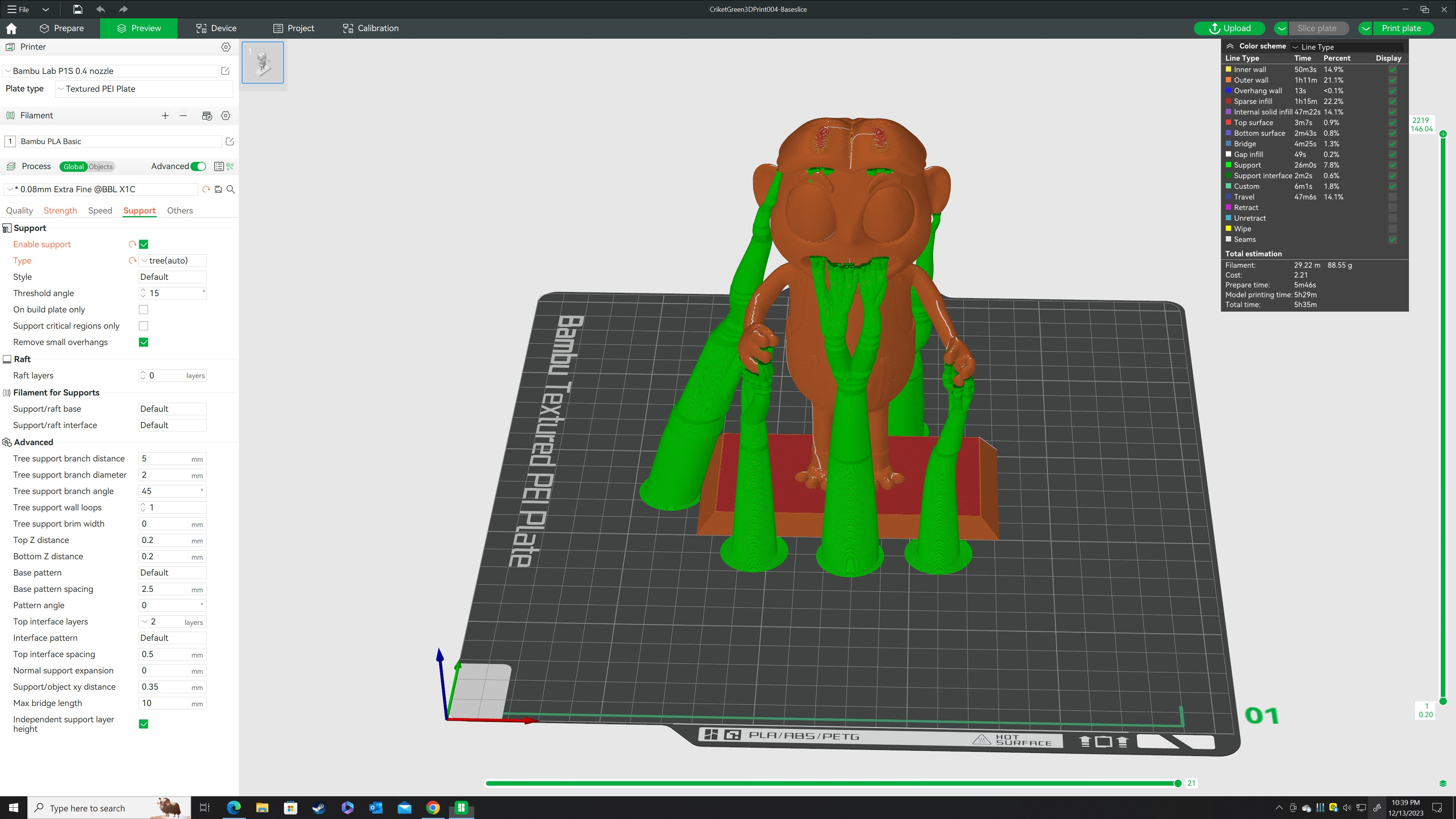1456x819 pixels.
Task: Open printer settings gear icon
Action: (226, 47)
